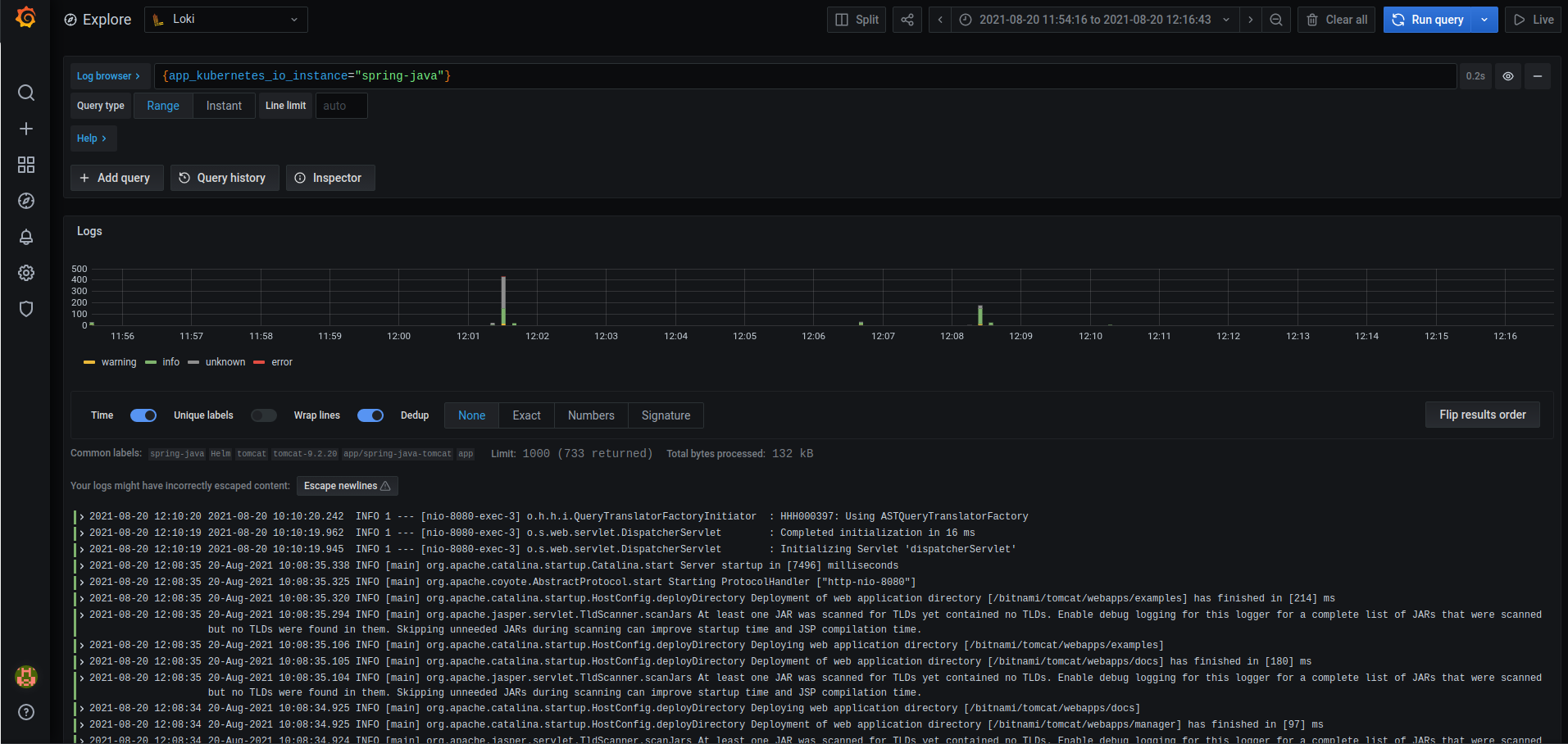Enable Unique labels switch
Screen dimensions: 1568x744
264,415
